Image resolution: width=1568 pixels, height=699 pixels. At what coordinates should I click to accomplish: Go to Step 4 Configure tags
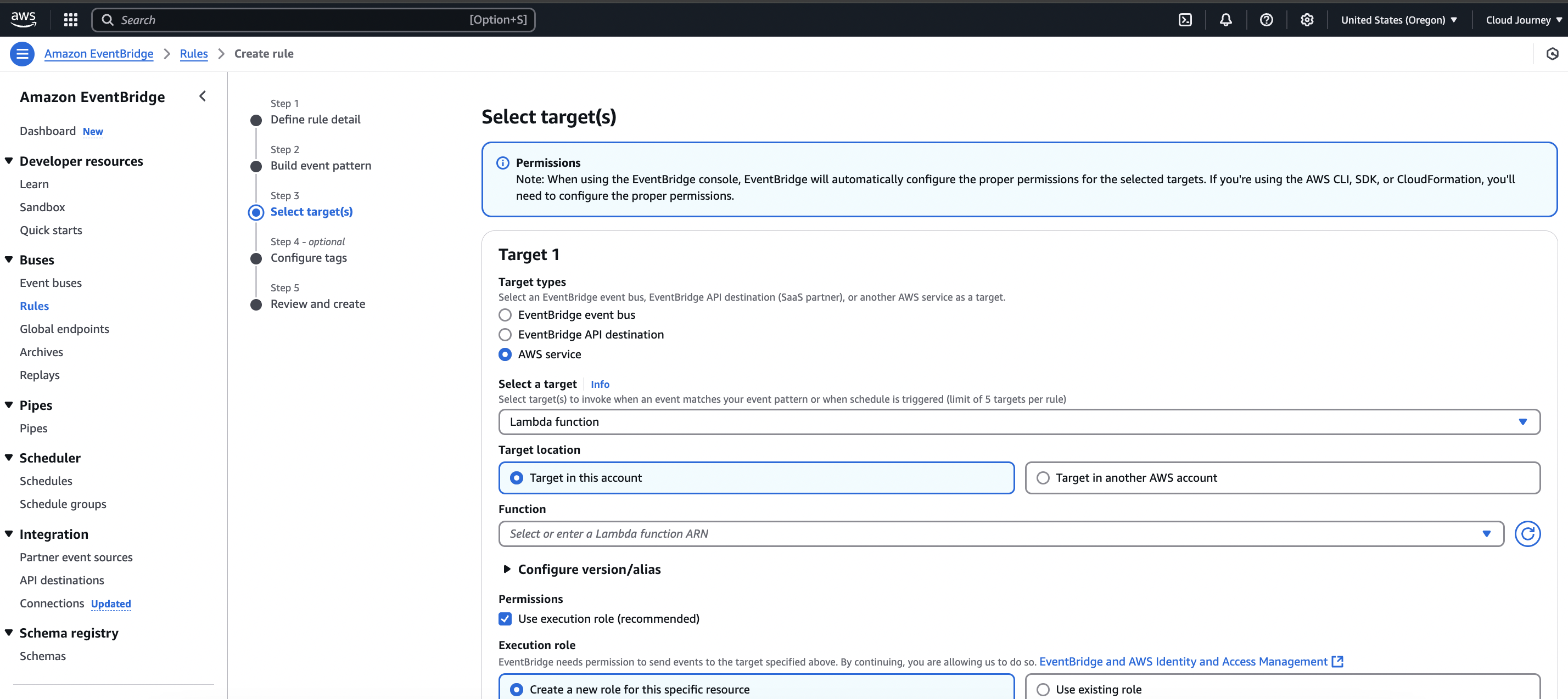click(x=309, y=258)
